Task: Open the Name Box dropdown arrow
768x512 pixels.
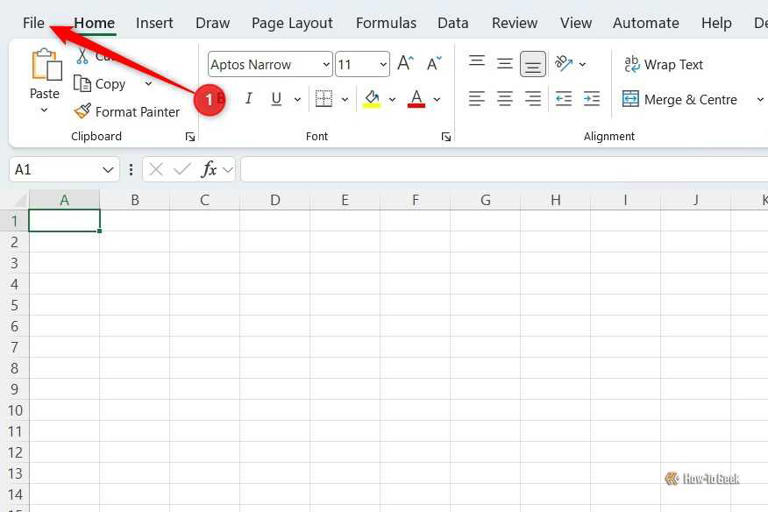Action: pyautogui.click(x=108, y=170)
